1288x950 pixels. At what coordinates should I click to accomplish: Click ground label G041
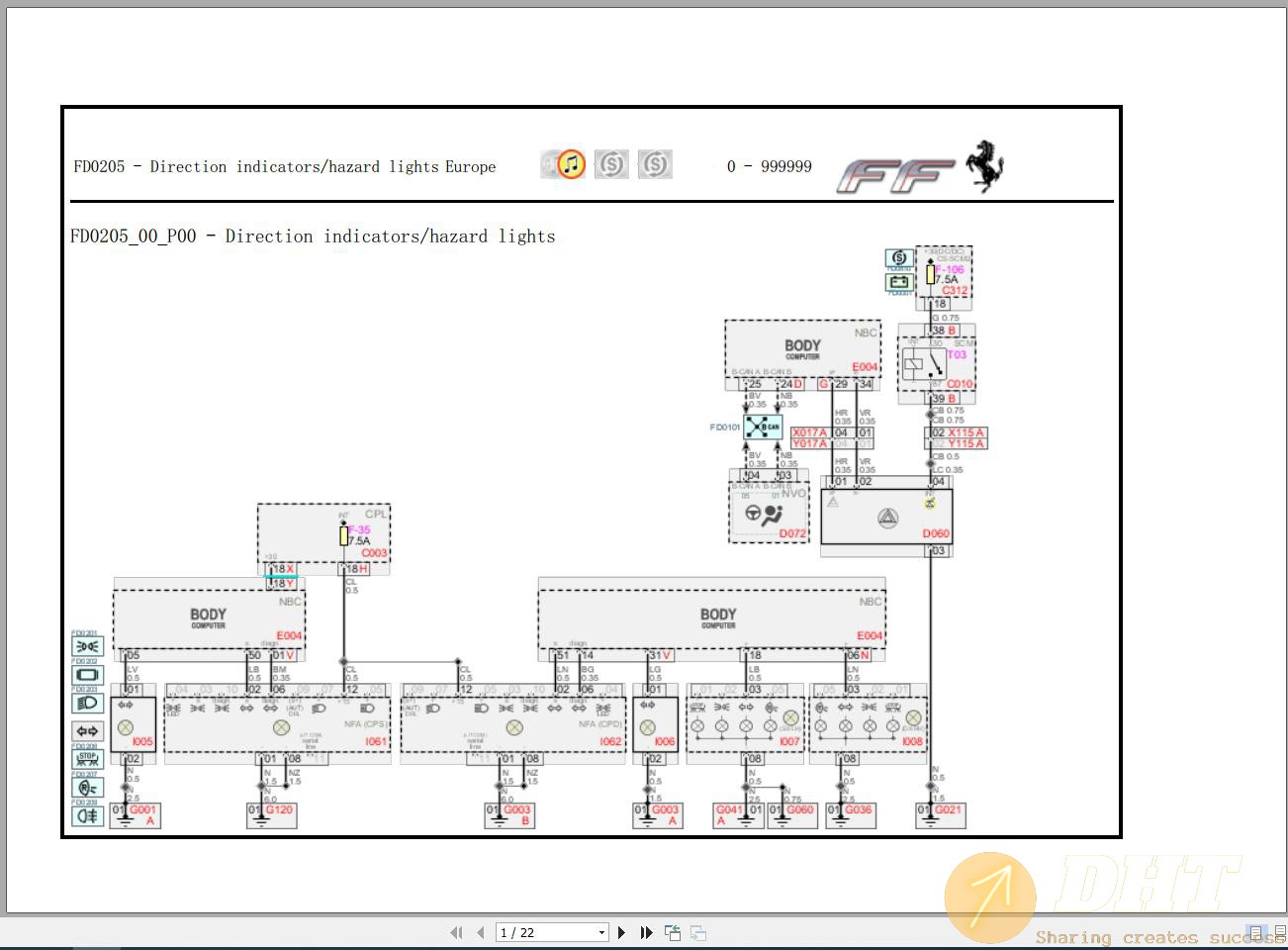[x=729, y=809]
